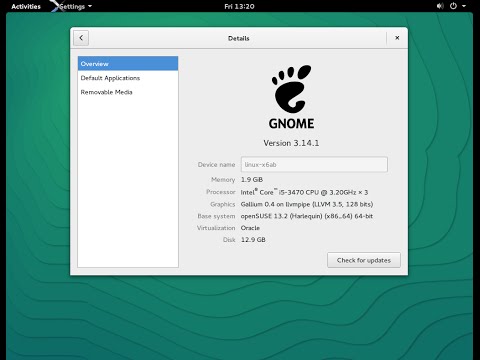Click the Graphics label
The width and height of the screenshot is (480, 360).
click(x=223, y=204)
